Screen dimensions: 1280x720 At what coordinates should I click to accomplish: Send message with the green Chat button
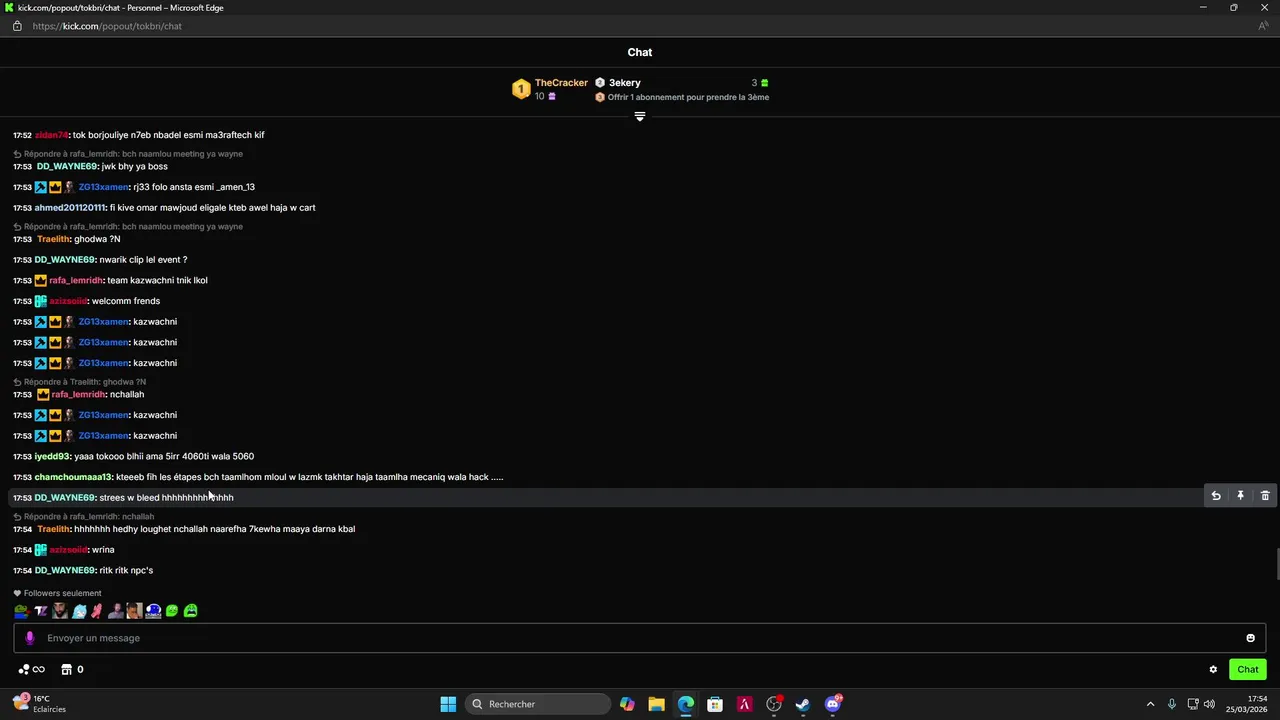1248,670
